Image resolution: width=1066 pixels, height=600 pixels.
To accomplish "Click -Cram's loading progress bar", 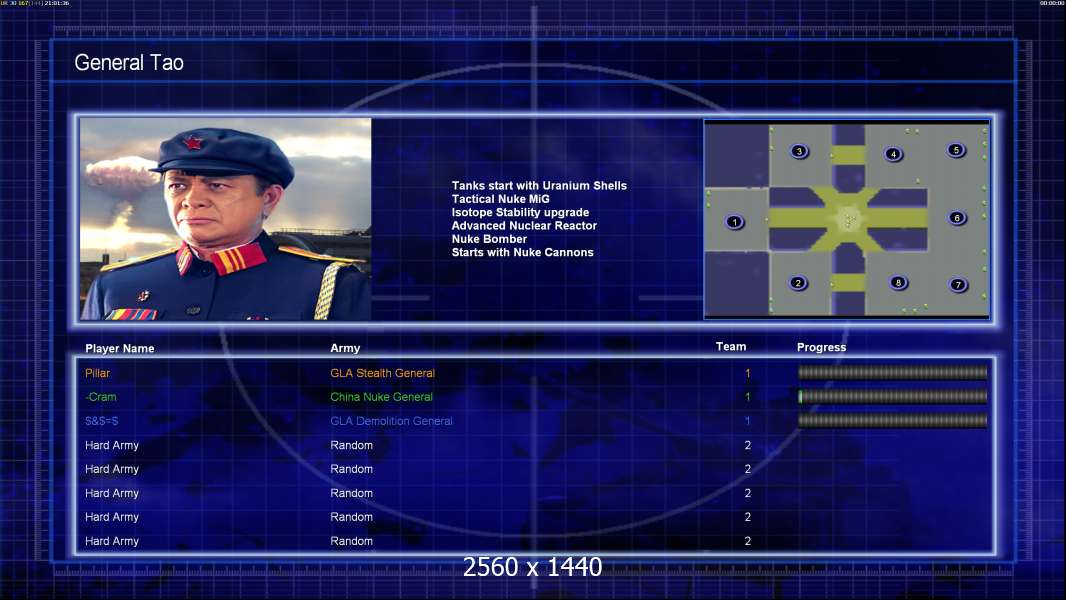I will (893, 396).
